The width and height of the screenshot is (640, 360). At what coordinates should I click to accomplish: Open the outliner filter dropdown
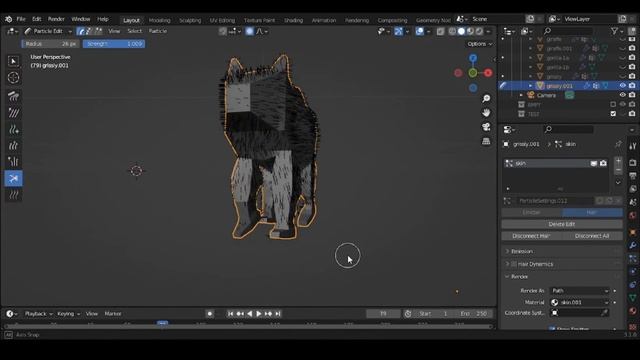617,31
